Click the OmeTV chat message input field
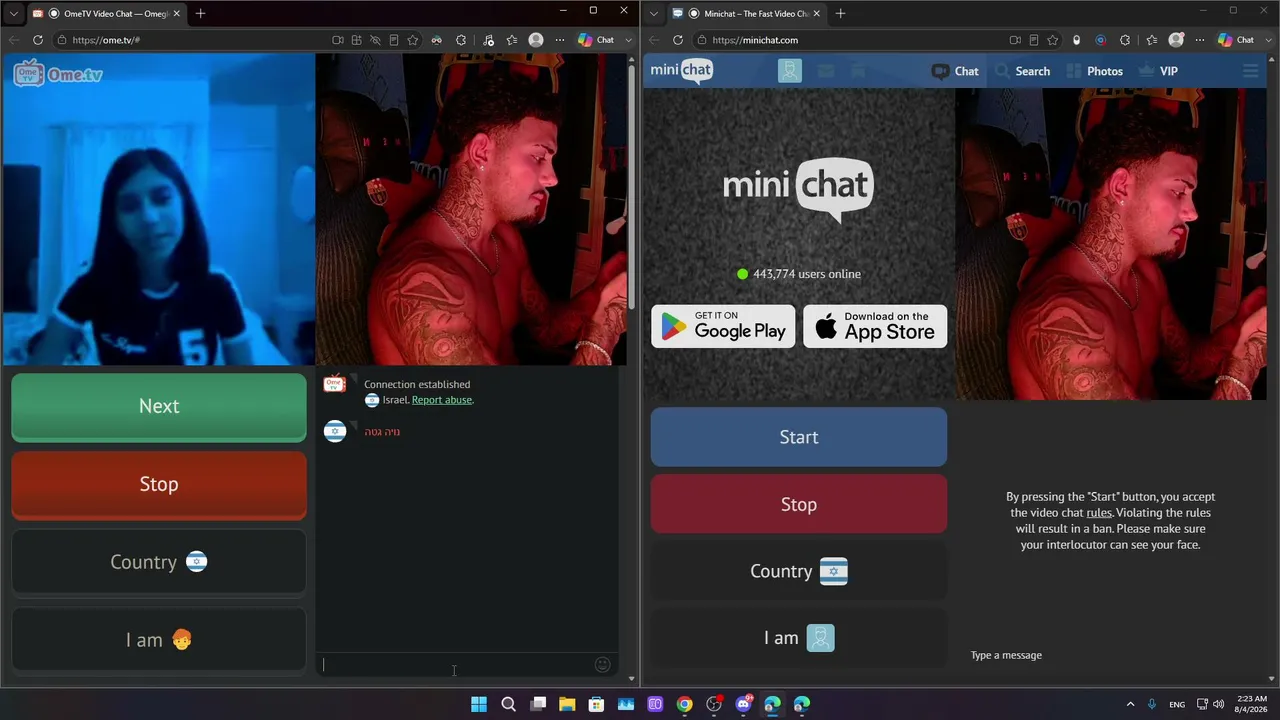 pyautogui.click(x=456, y=665)
